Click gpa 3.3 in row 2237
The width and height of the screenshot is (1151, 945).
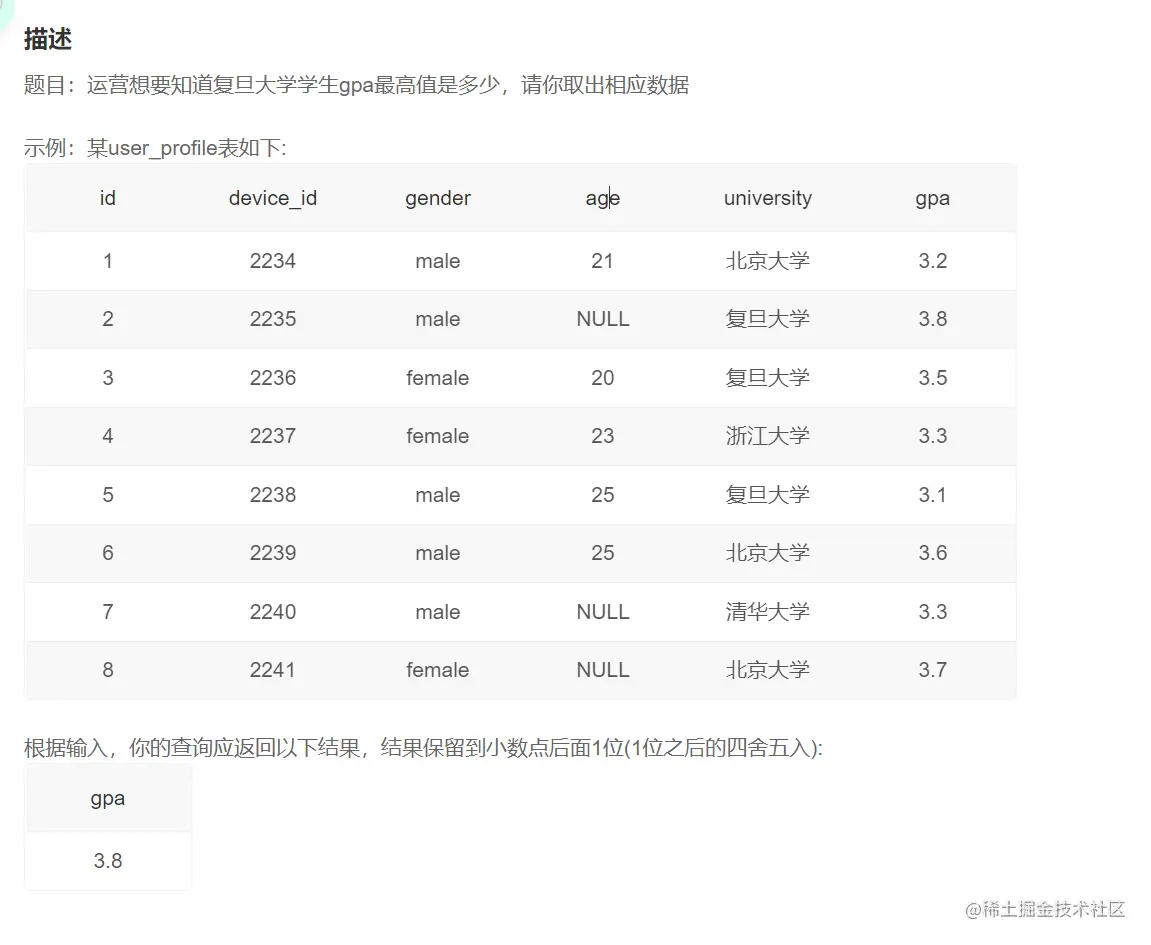point(933,436)
